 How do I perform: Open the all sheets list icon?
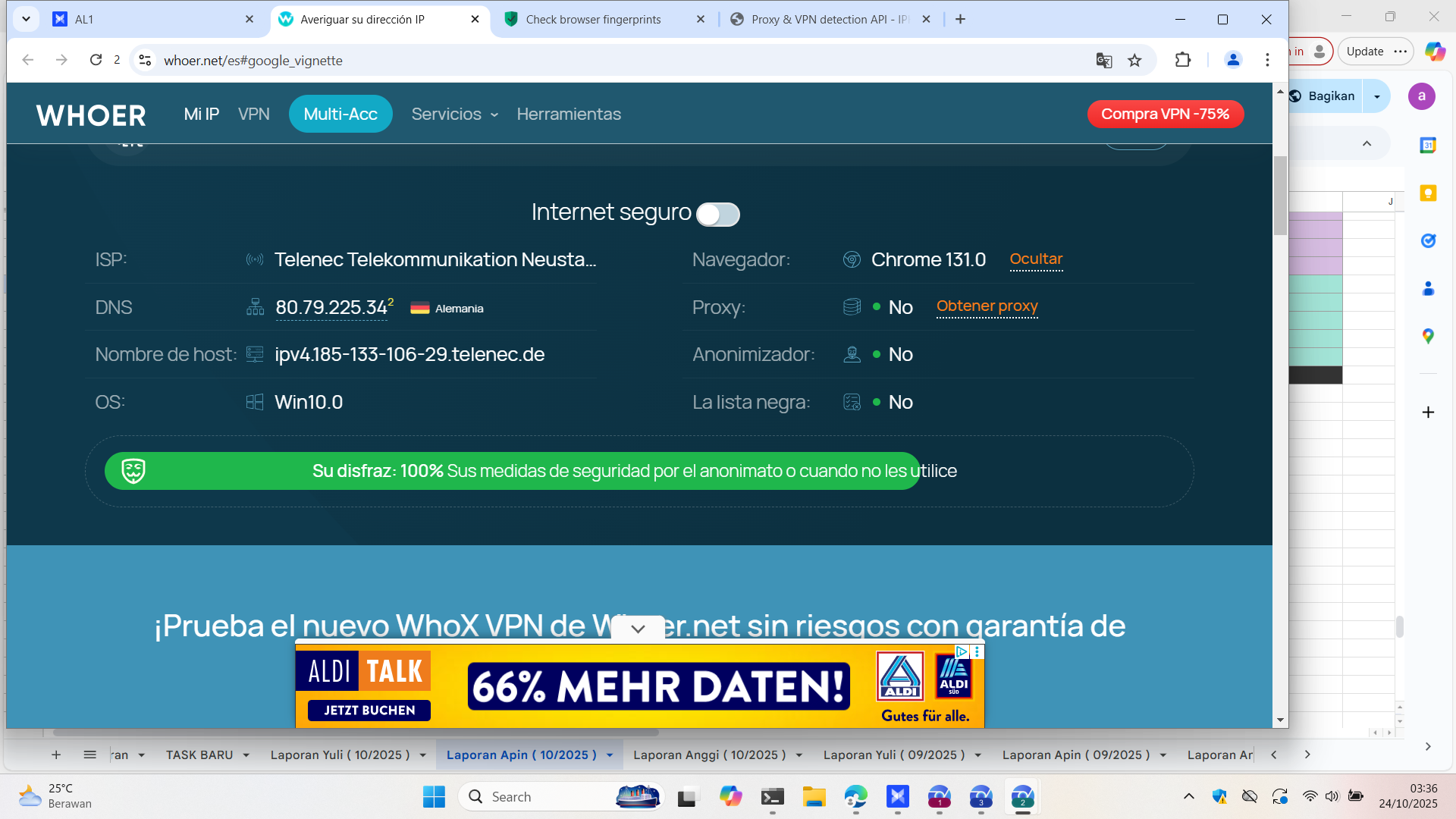(x=89, y=755)
